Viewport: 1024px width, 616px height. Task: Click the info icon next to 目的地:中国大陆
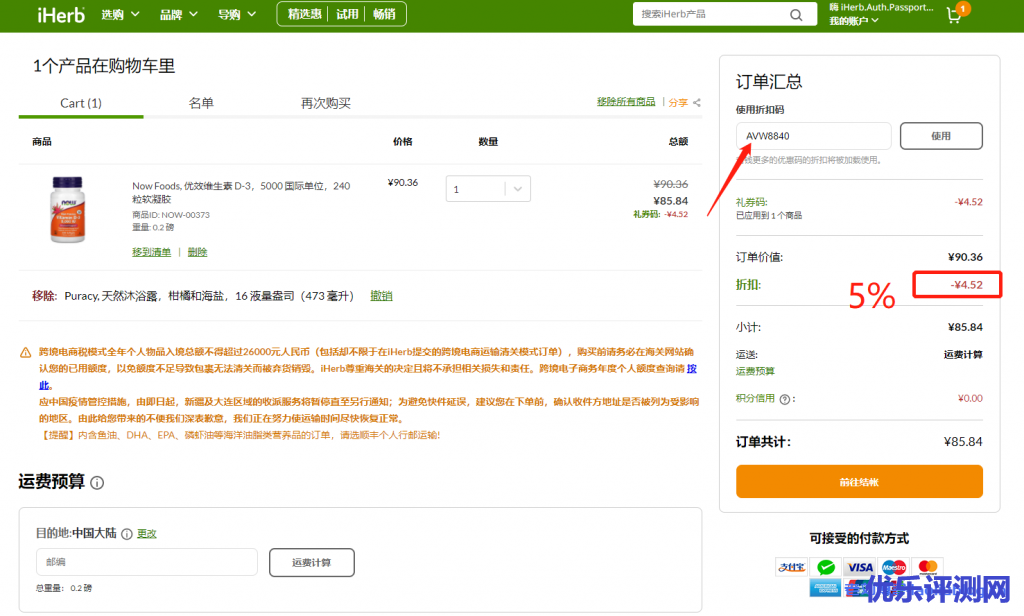coord(127,534)
